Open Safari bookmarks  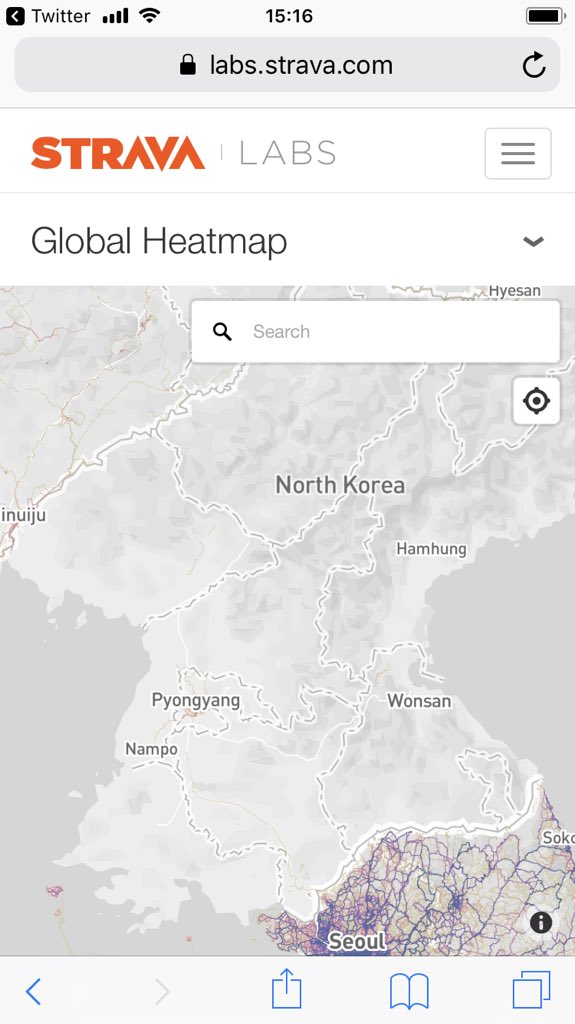[409, 991]
